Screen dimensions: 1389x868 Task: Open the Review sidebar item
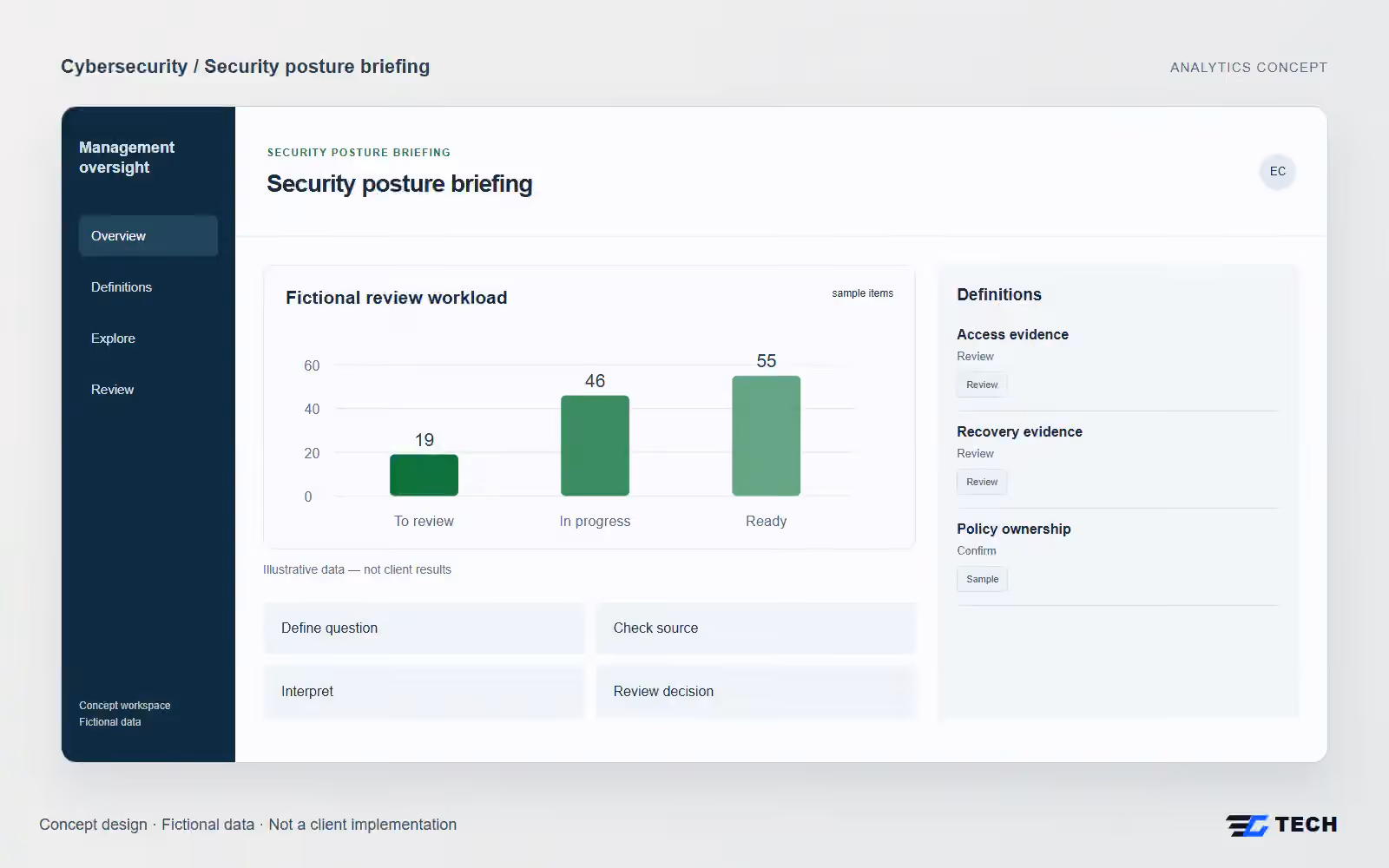(x=148, y=390)
